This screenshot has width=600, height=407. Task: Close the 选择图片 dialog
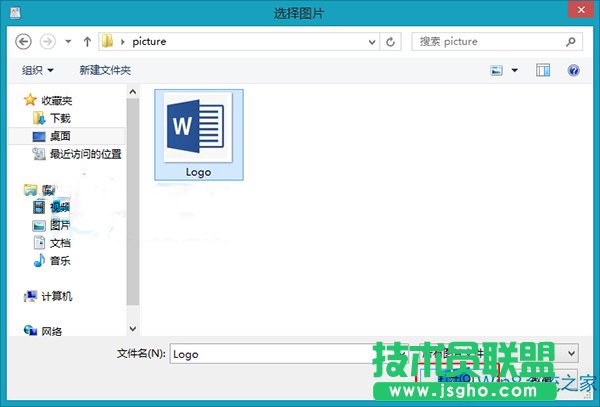[581, 9]
